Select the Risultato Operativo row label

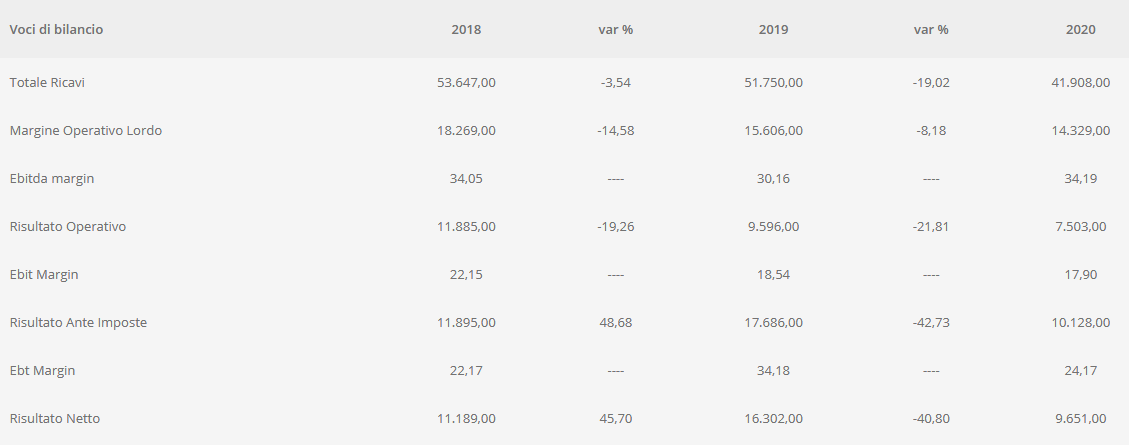click(x=68, y=226)
